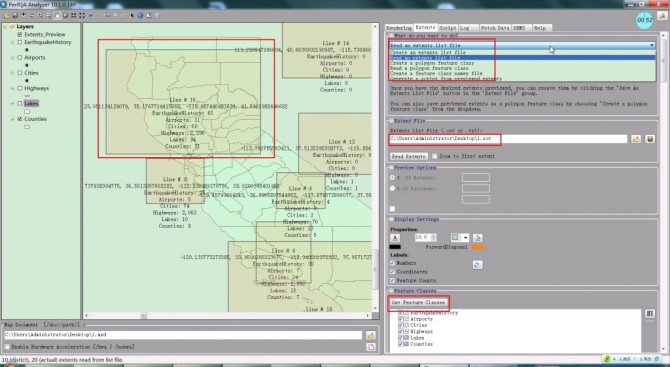Click the Read Extents button
Screen dimensions: 670x367
pyautogui.click(x=408, y=156)
